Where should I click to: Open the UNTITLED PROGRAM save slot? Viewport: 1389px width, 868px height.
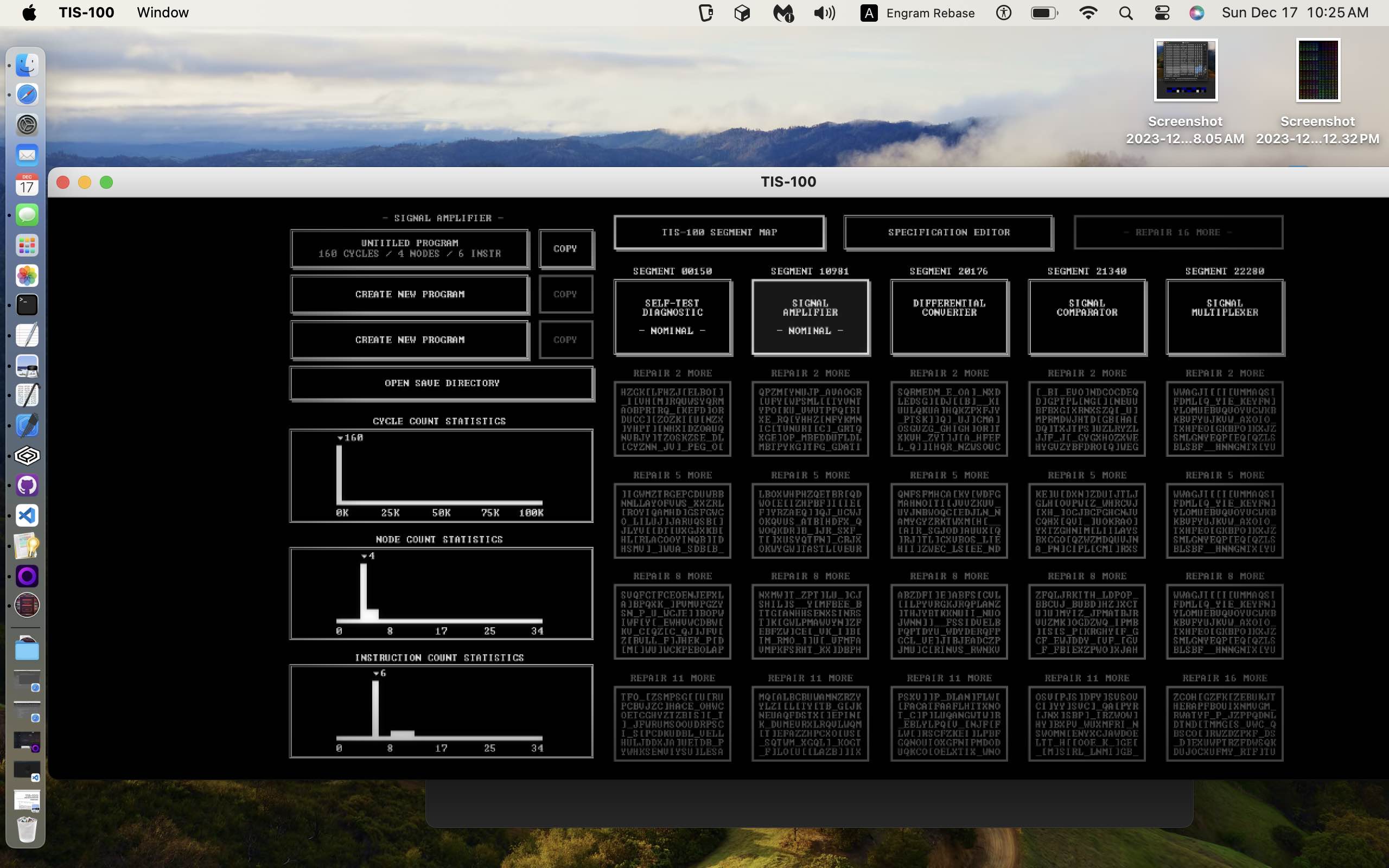pos(410,248)
